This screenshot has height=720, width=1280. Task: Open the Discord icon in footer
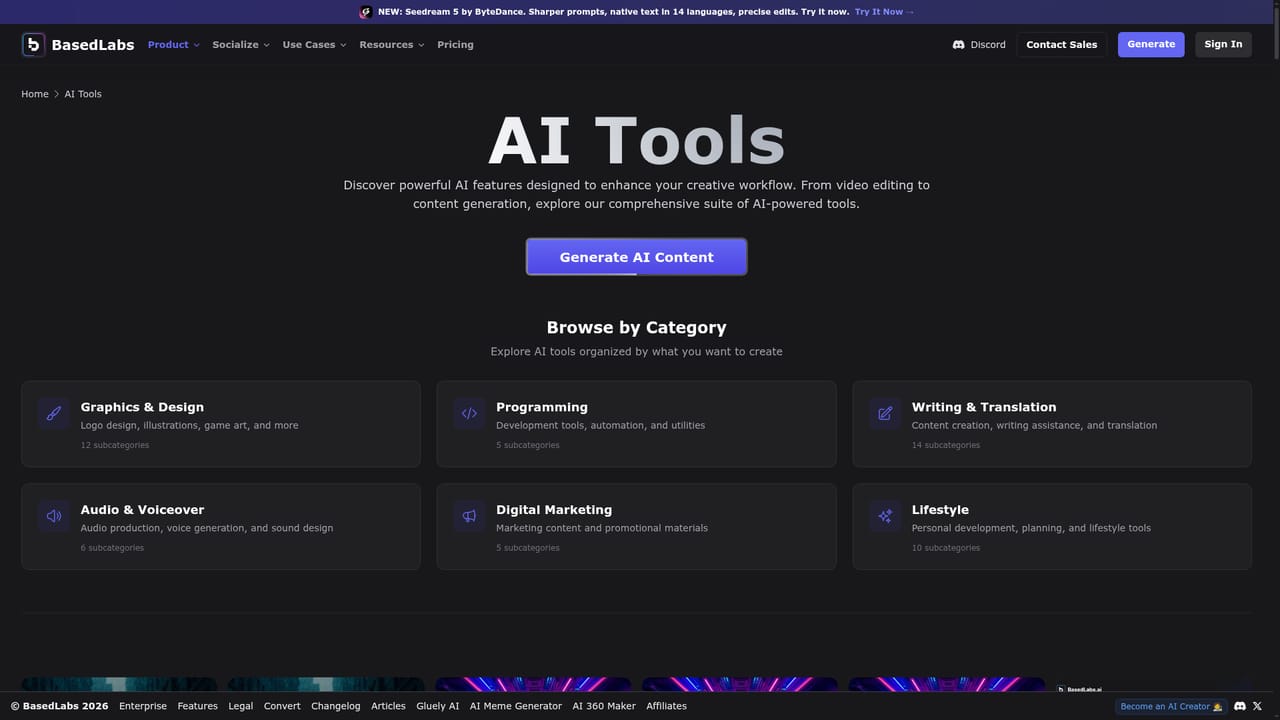pos(1240,706)
